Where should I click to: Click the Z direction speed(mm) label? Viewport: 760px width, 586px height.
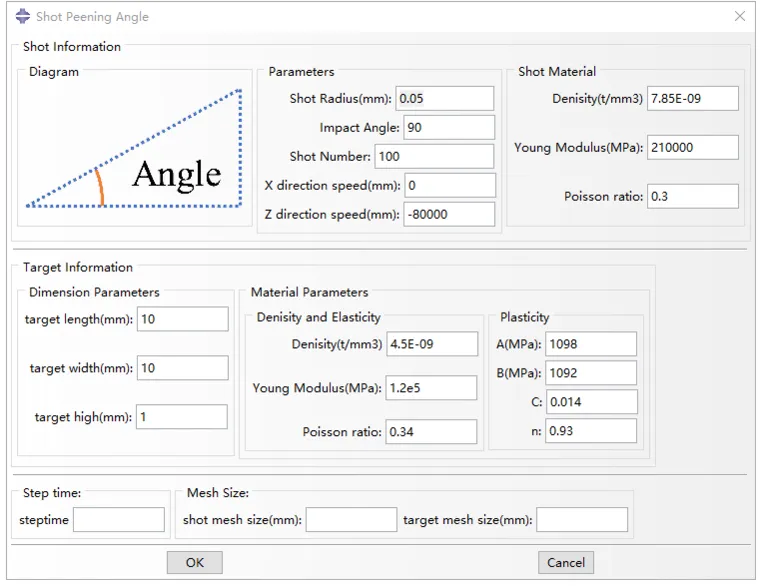point(332,214)
